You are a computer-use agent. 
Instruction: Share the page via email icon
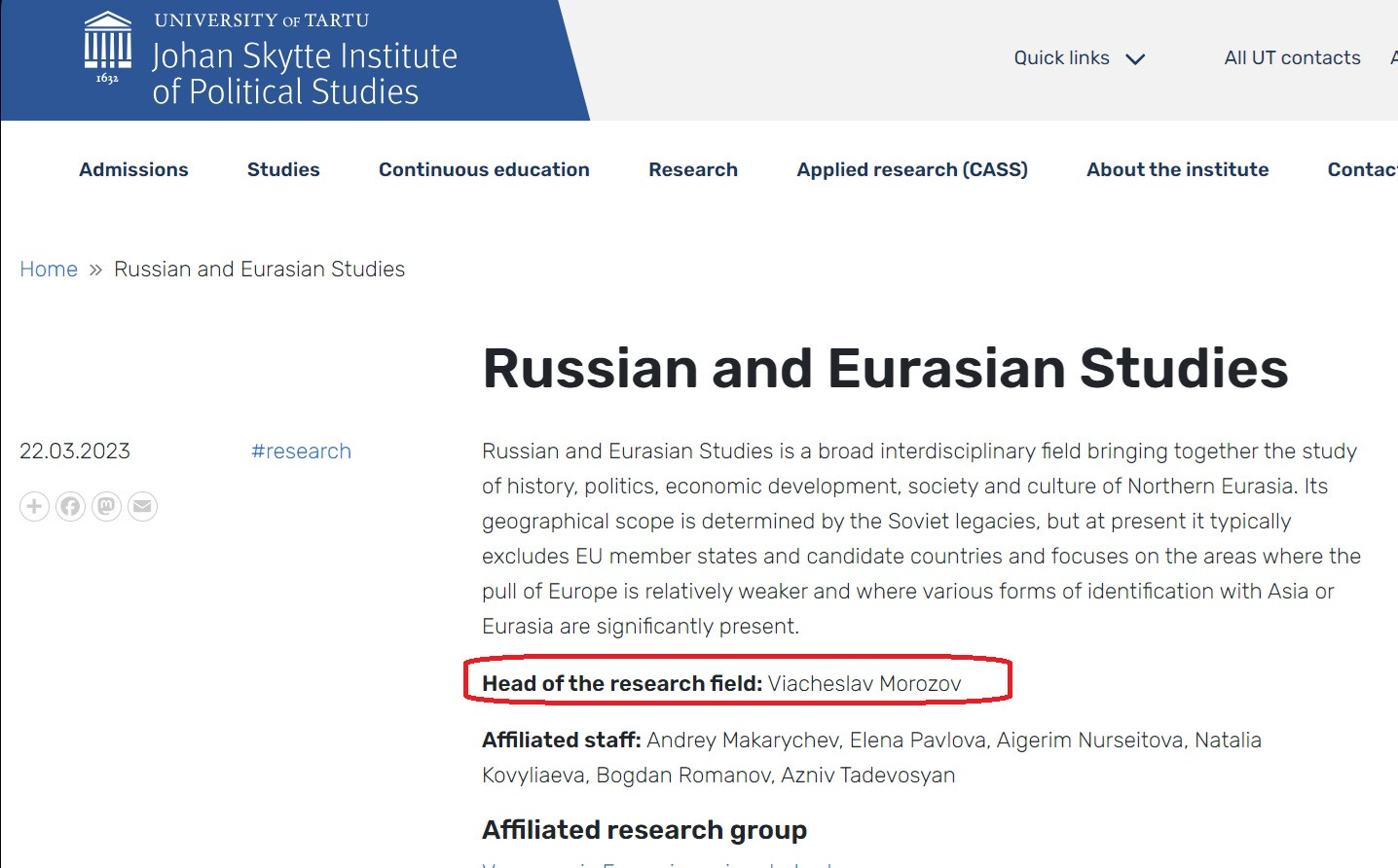coord(142,506)
